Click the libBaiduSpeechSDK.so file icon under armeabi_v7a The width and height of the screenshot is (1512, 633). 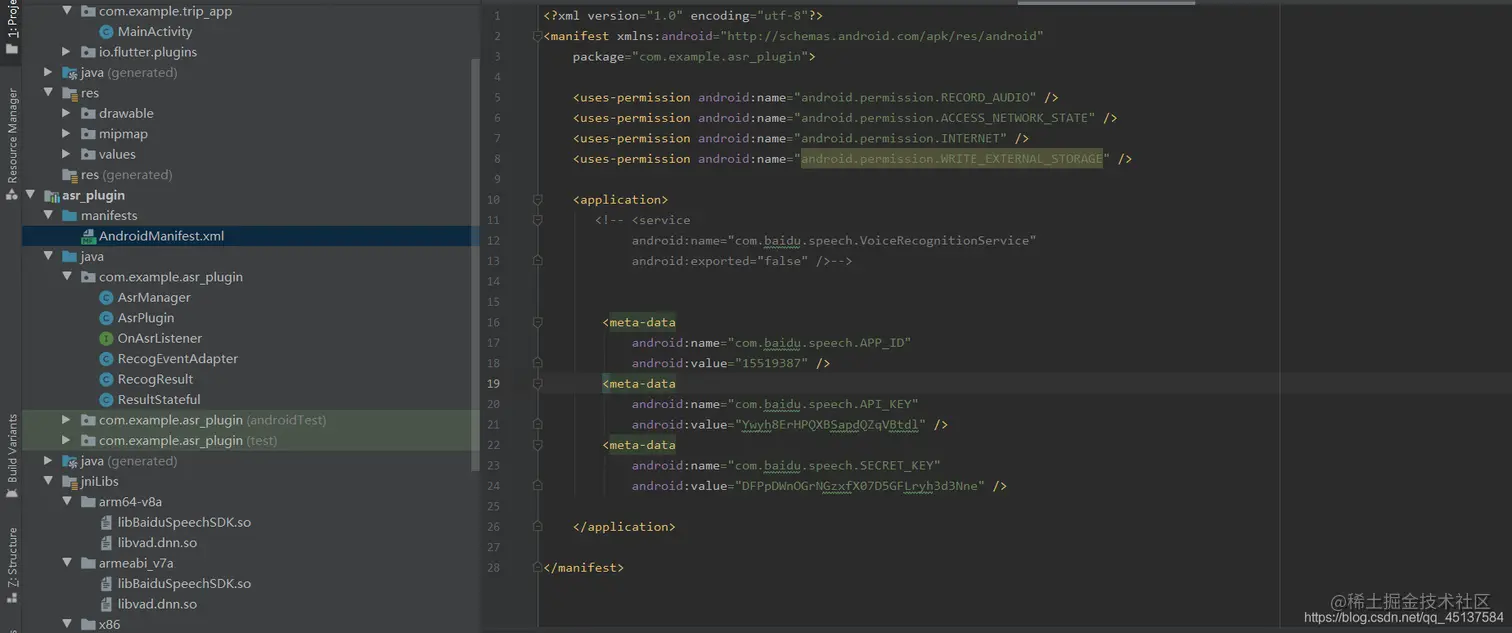point(107,583)
